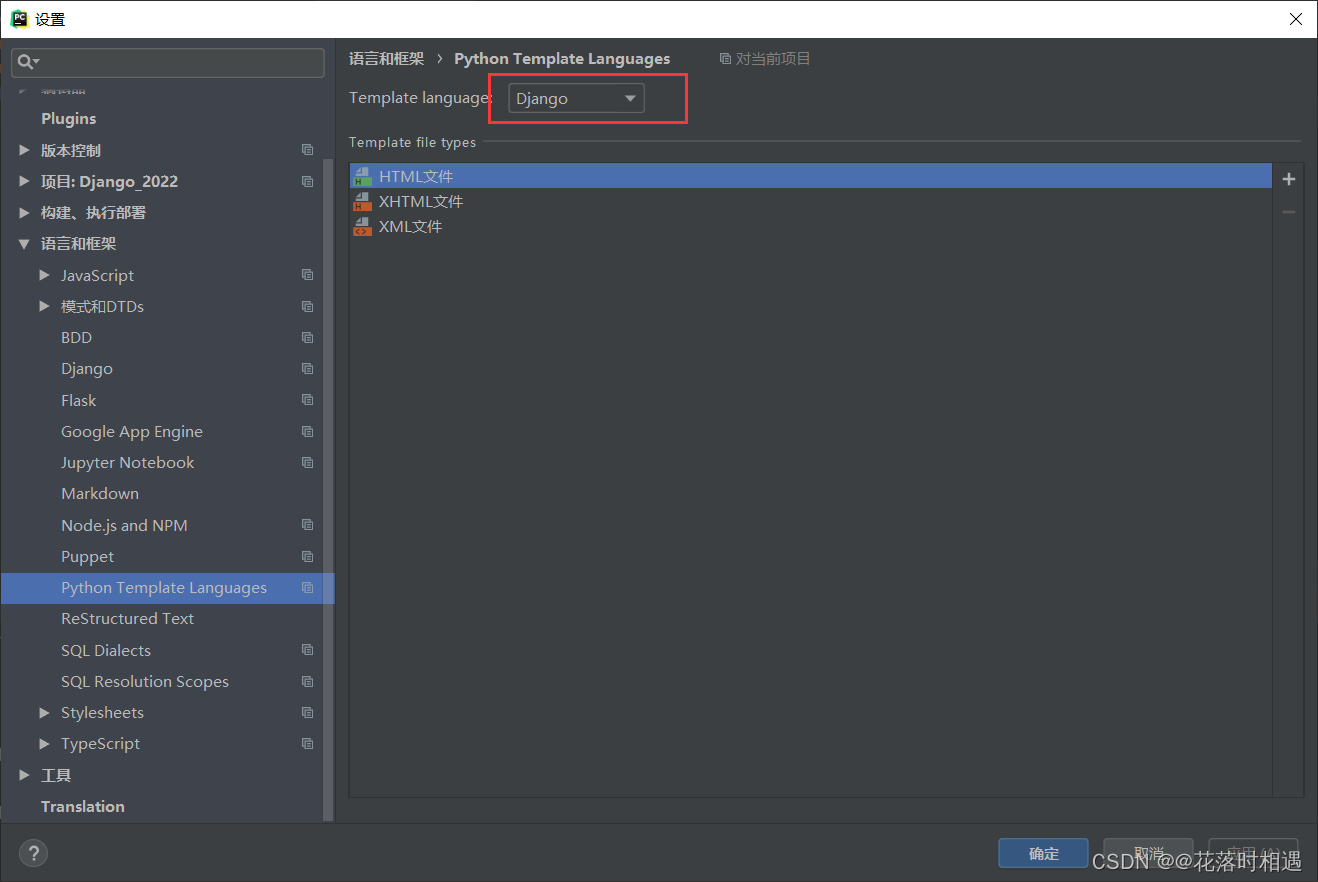Click project-level icon beside Django
1318x882 pixels.
pyautogui.click(x=307, y=368)
